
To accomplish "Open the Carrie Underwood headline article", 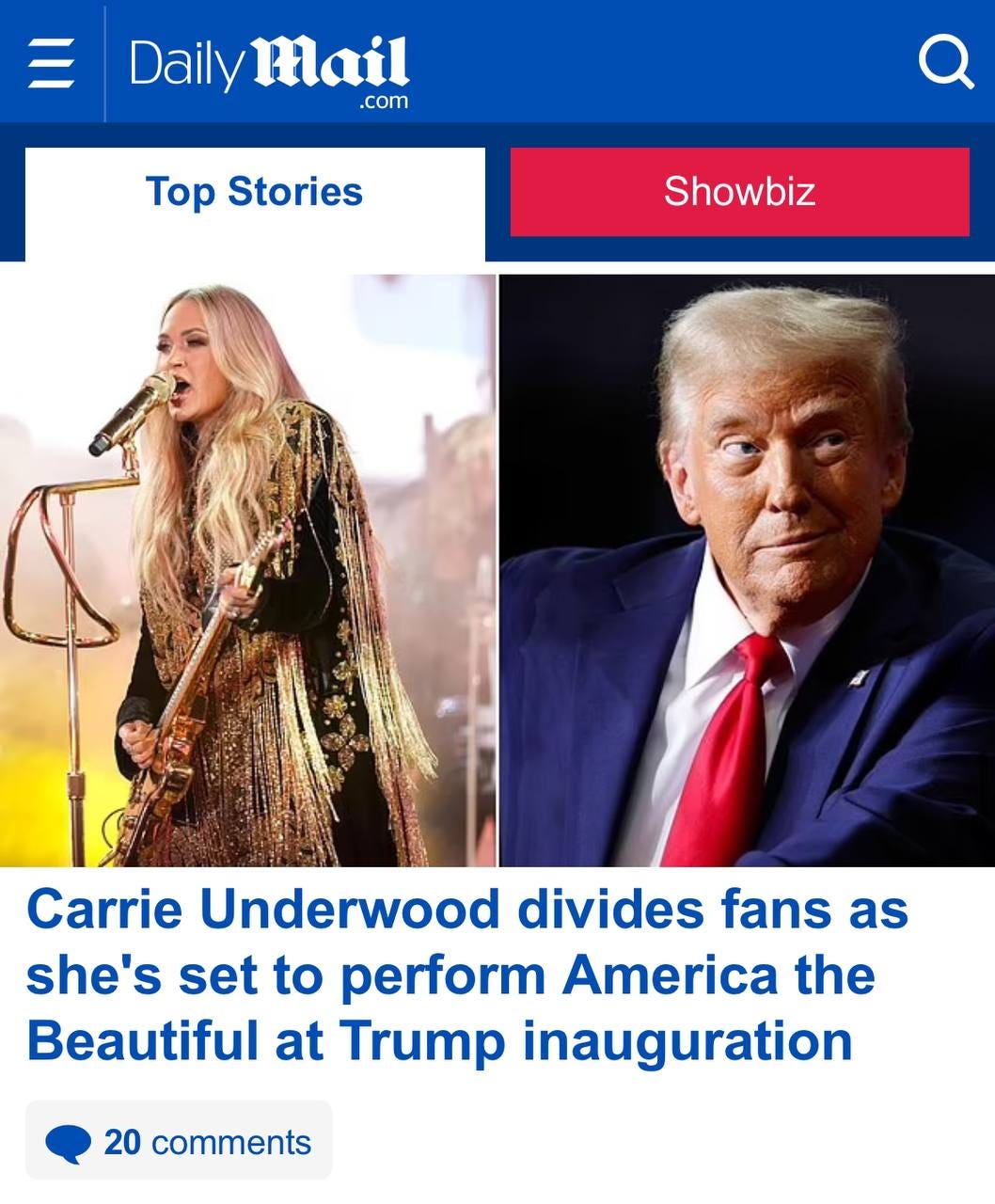I will [467, 974].
